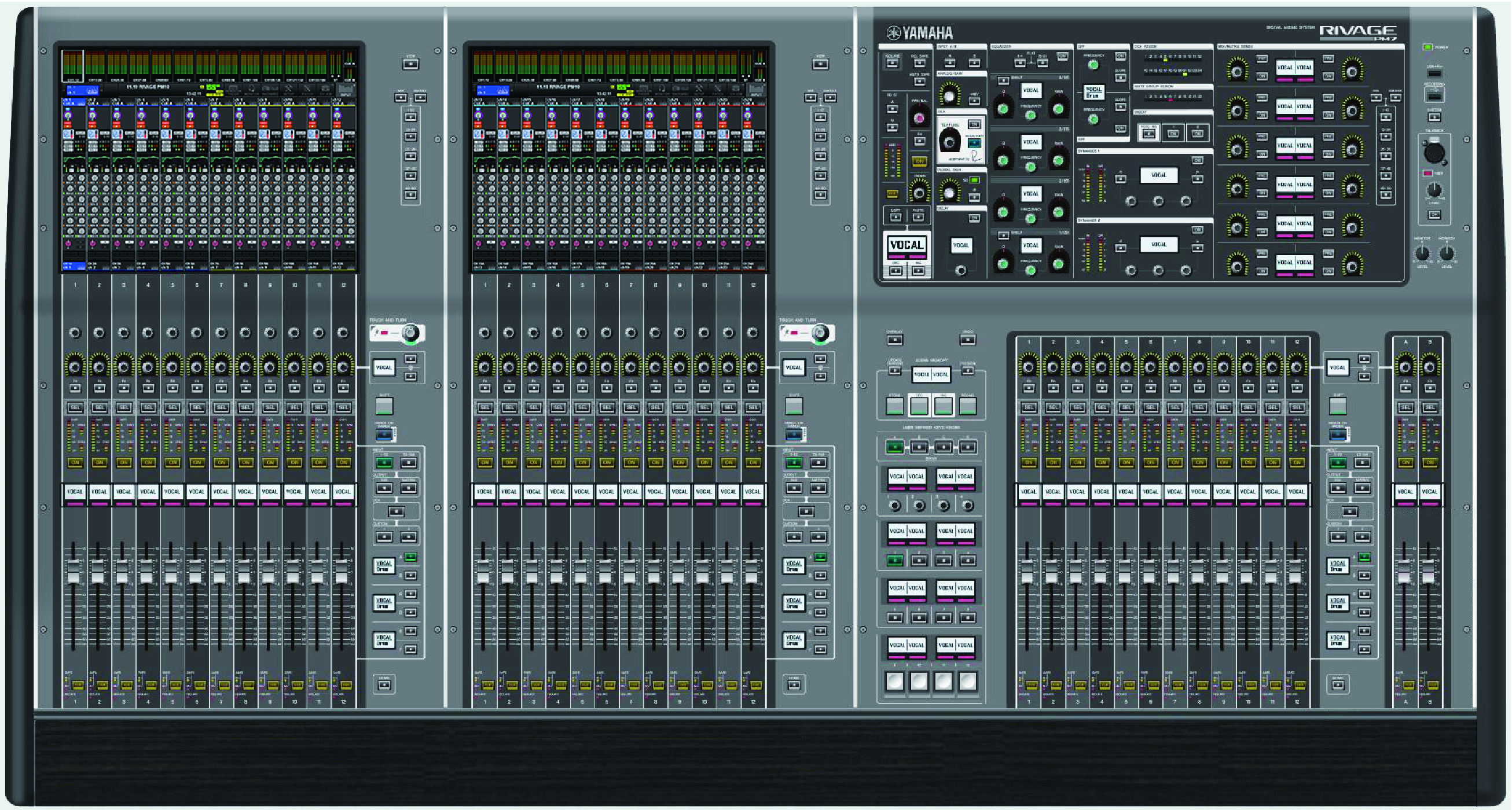Select the DCA layer key in left bay
This screenshot has width=1512, height=810.
coord(396,511)
